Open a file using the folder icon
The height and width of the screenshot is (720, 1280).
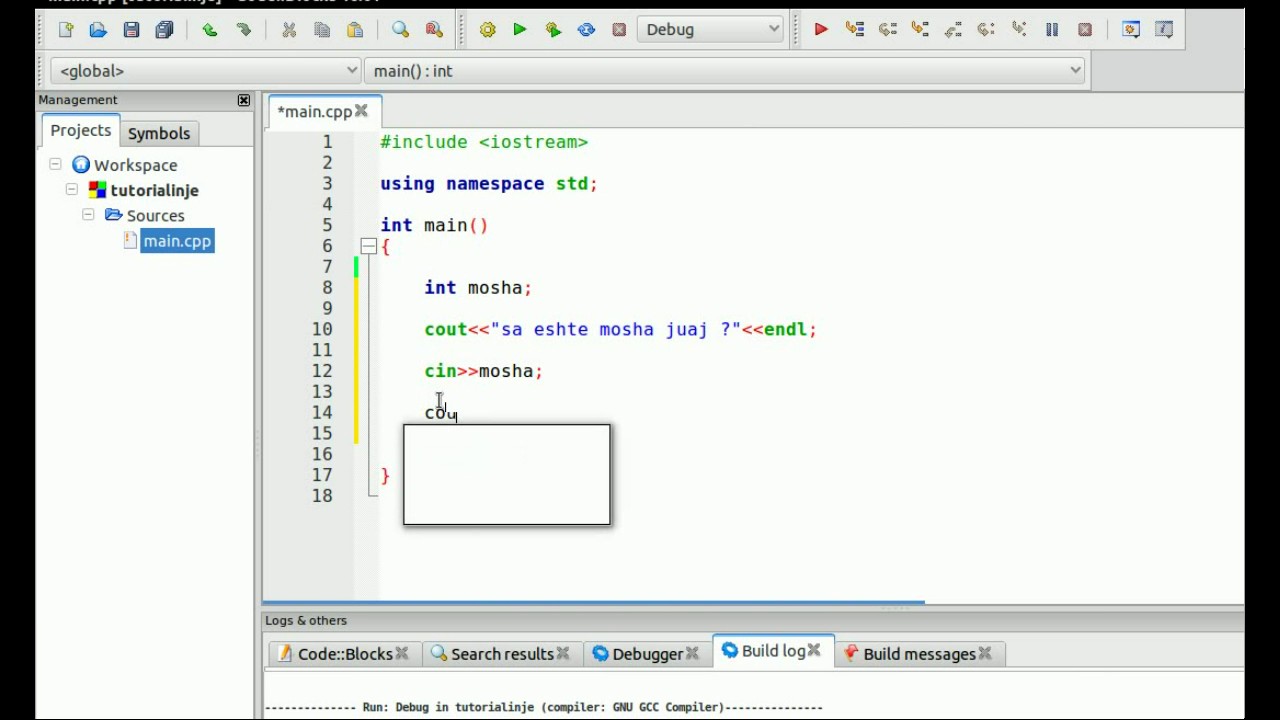98,30
